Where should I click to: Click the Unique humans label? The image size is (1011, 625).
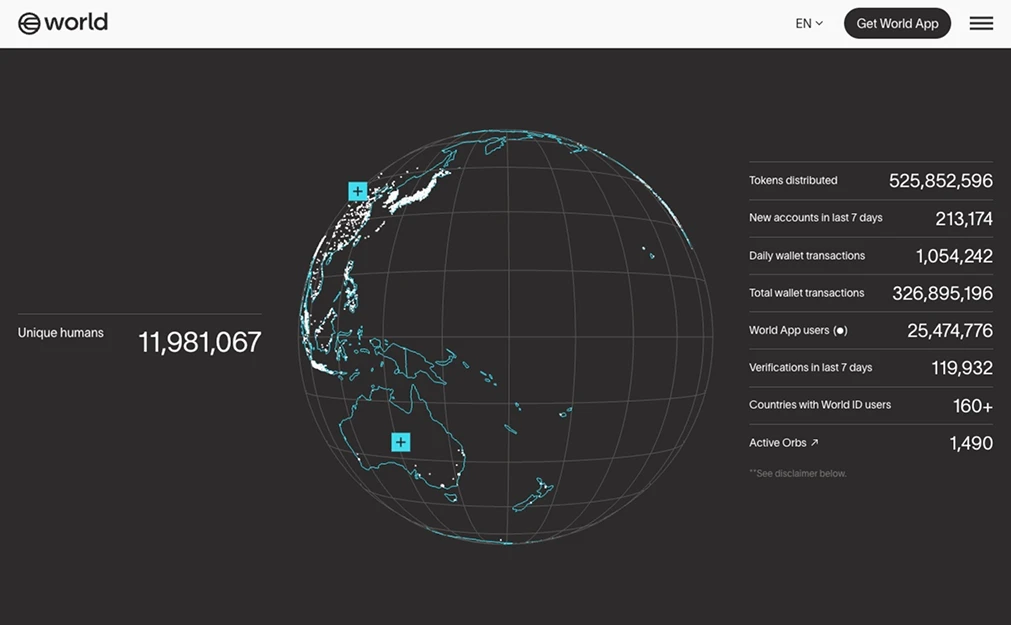[x=61, y=333]
